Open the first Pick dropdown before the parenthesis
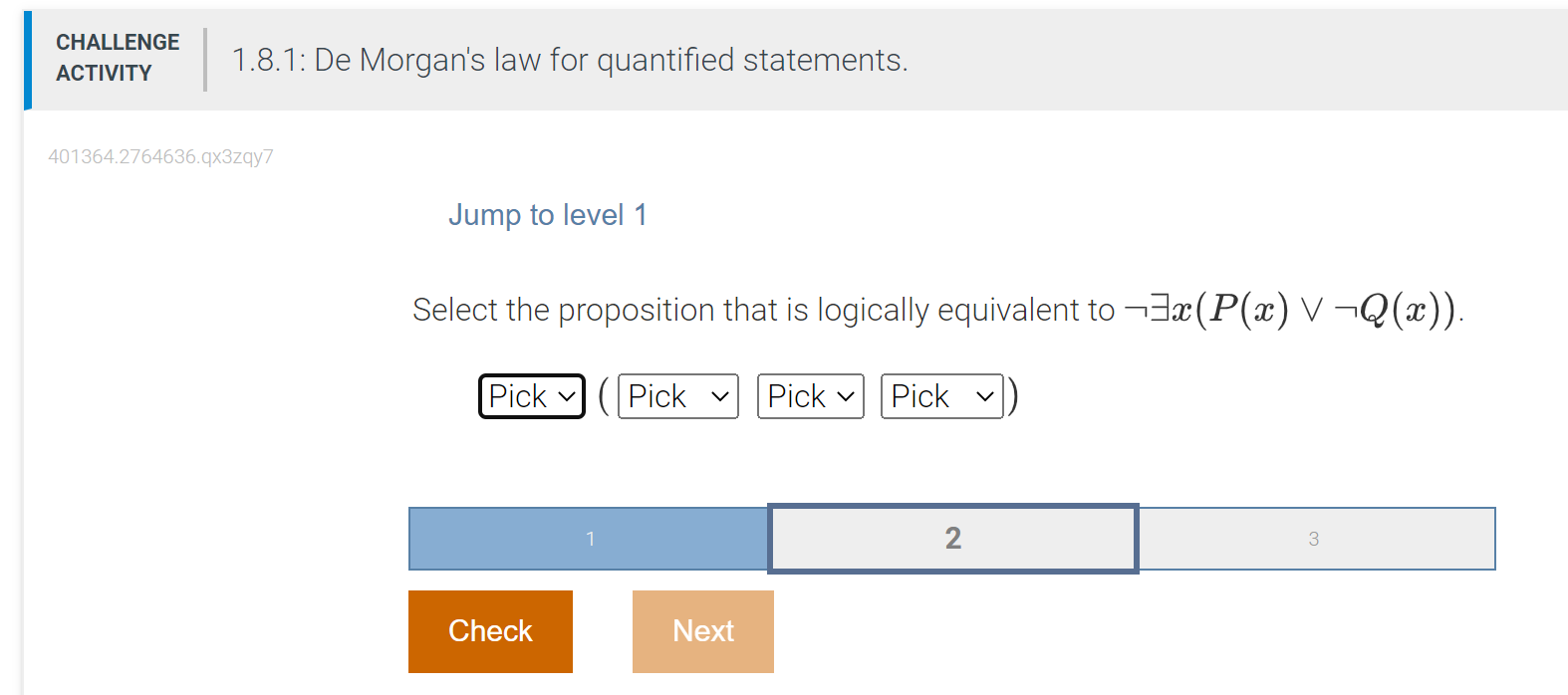The height and width of the screenshot is (695, 1568). [530, 395]
